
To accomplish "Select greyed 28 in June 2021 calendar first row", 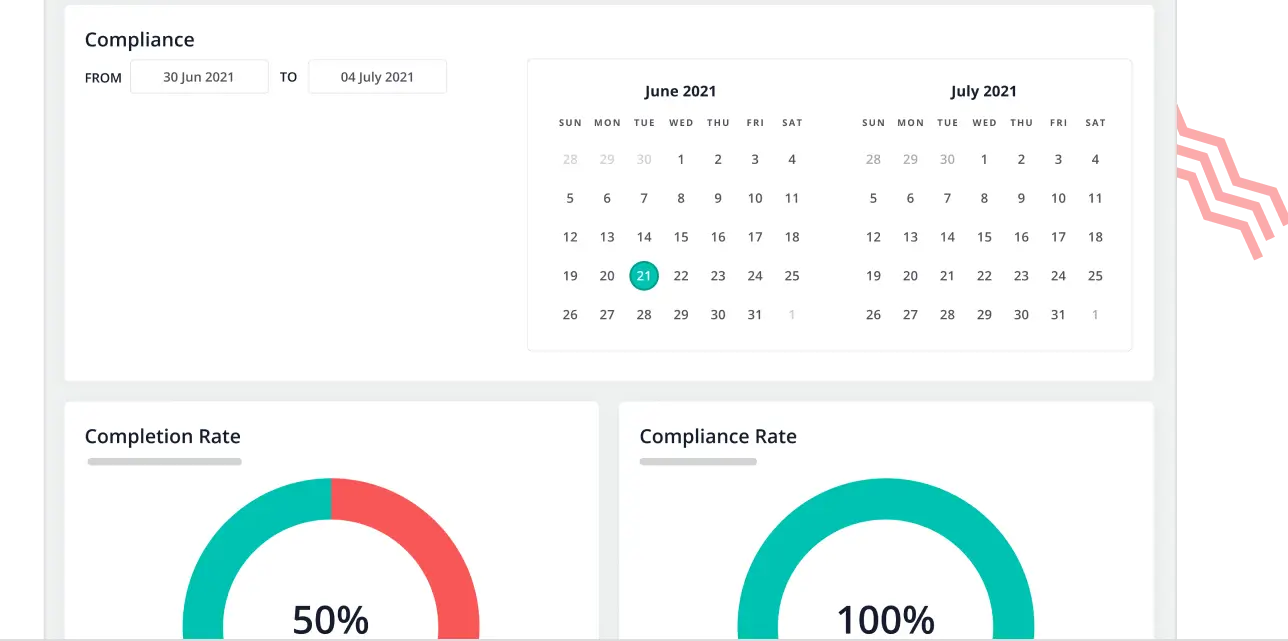I will click(x=570, y=159).
